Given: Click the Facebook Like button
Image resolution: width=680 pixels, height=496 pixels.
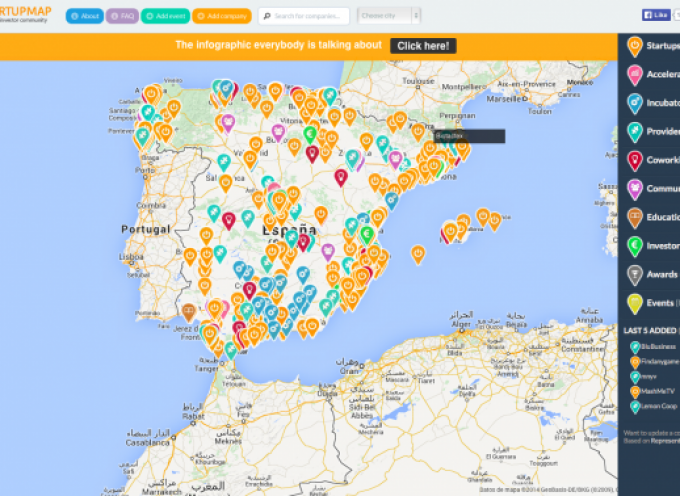Looking at the screenshot, I should point(656,15).
